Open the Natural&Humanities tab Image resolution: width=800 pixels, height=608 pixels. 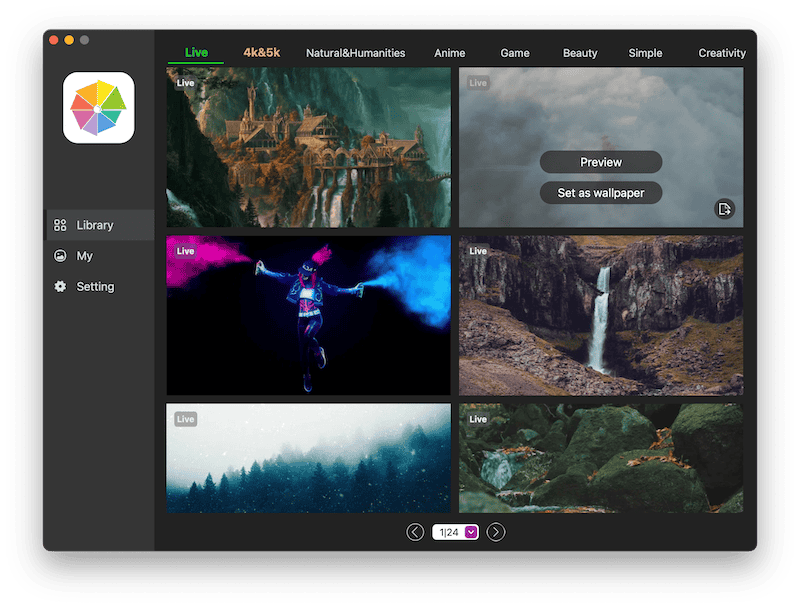point(355,53)
